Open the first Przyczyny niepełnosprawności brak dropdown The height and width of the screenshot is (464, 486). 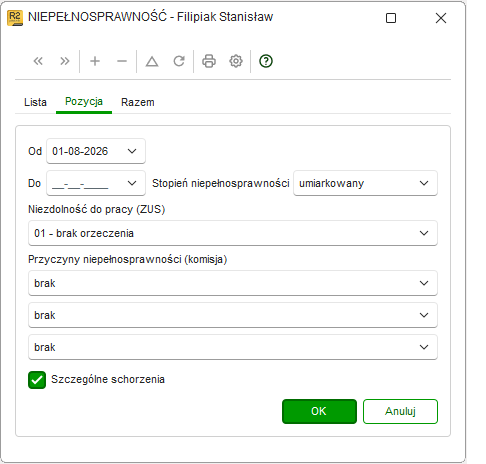(233, 283)
